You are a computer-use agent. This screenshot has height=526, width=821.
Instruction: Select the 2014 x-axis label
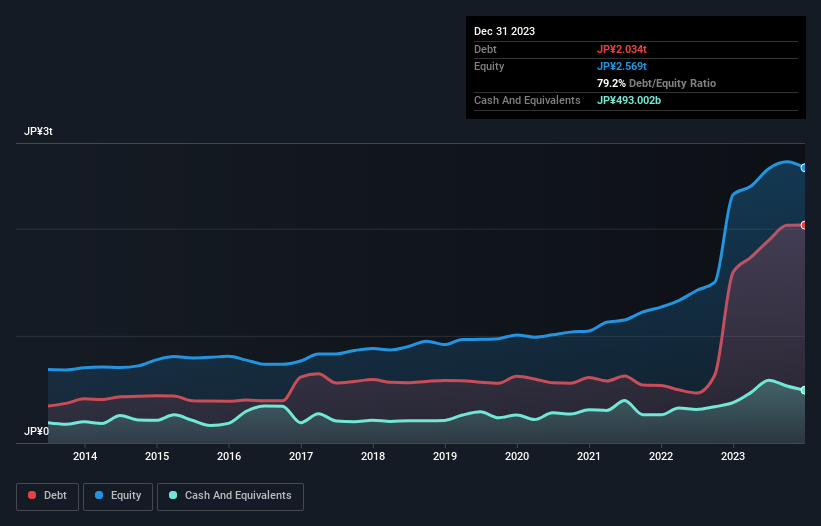coord(85,457)
